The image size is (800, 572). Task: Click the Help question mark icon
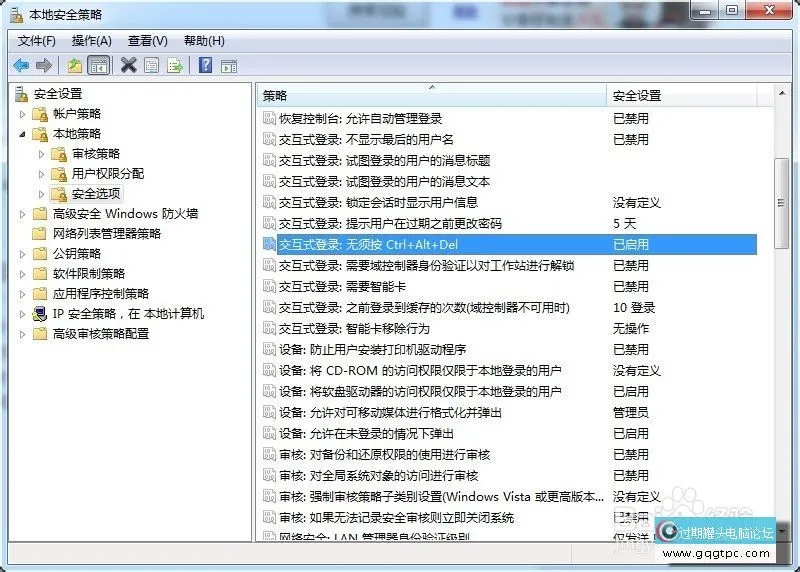point(205,65)
